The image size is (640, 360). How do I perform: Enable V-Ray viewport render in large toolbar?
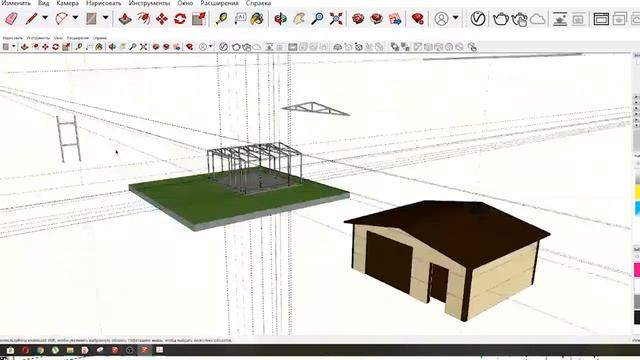pos(560,19)
